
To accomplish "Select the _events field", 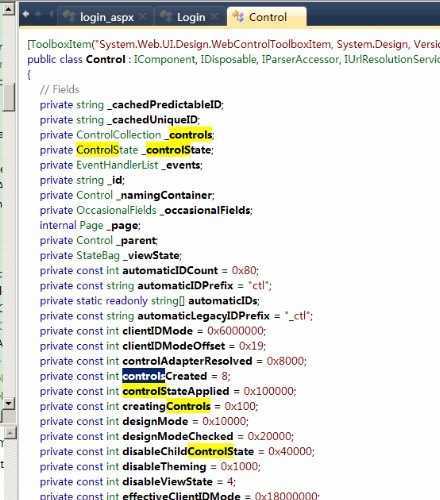I will tap(181, 165).
